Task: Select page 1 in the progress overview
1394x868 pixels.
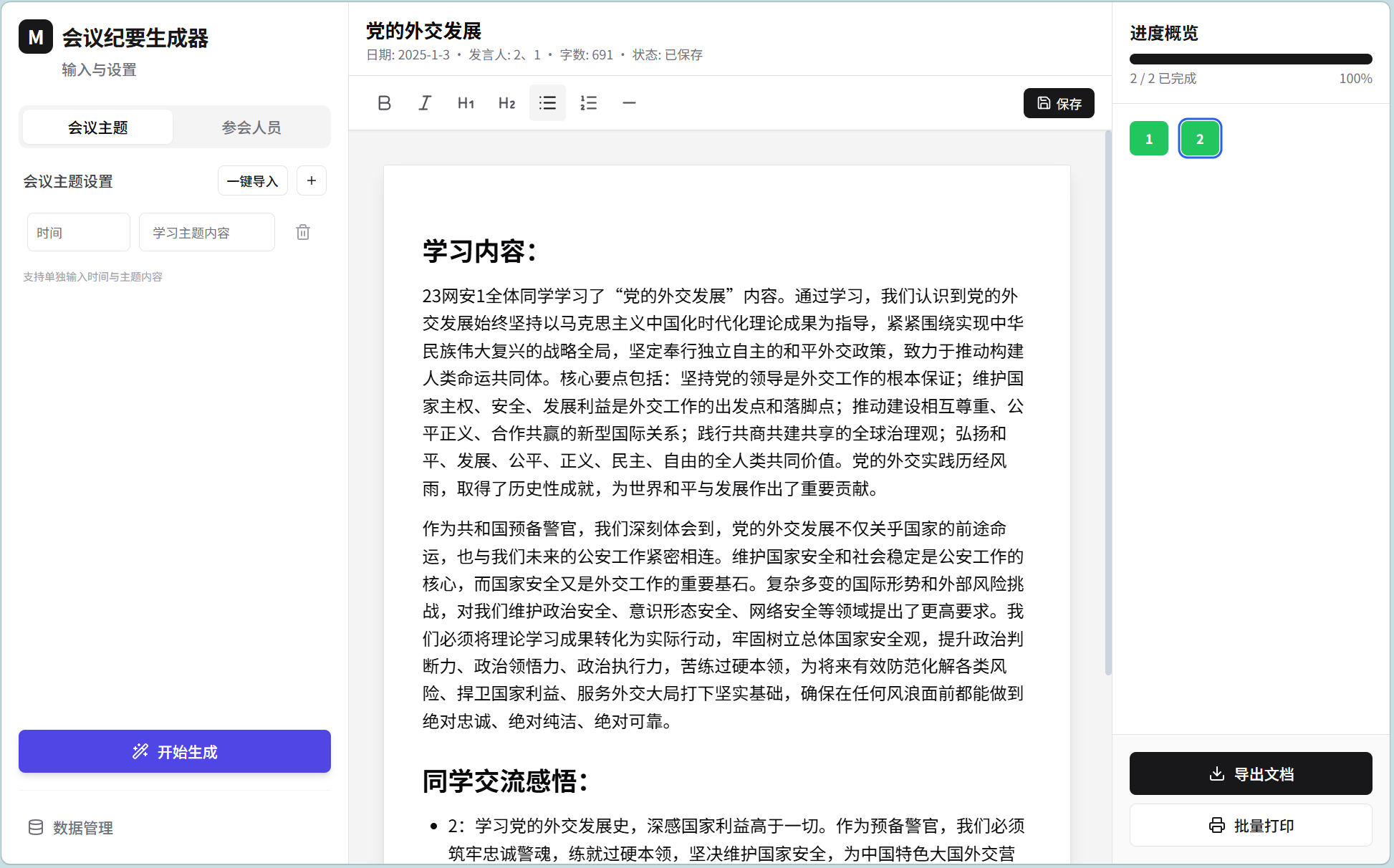Action: [1148, 138]
